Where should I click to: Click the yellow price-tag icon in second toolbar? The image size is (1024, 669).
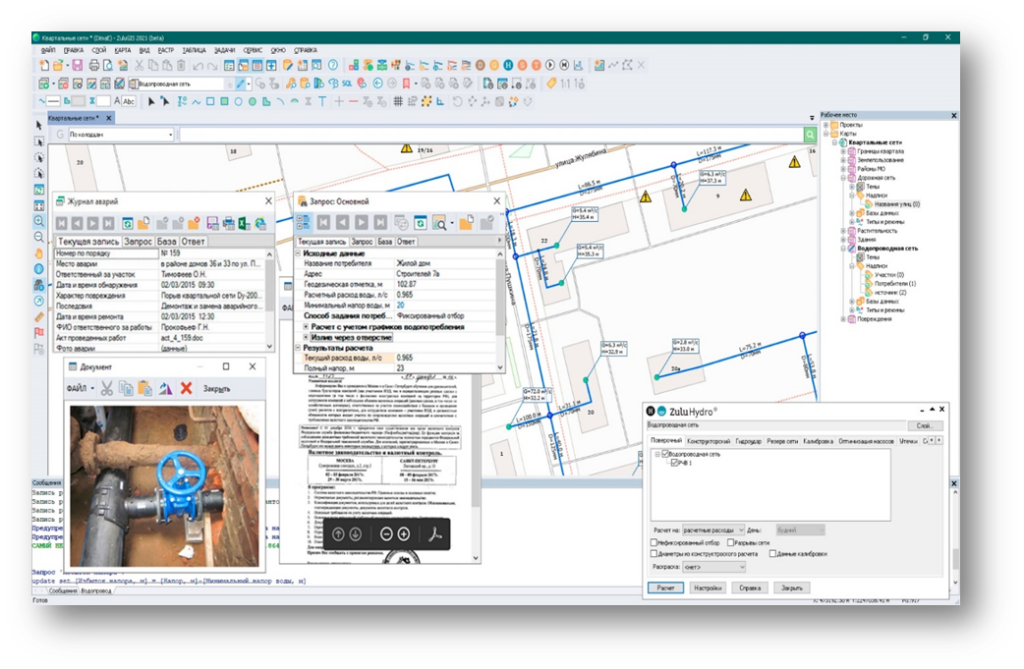click(551, 84)
